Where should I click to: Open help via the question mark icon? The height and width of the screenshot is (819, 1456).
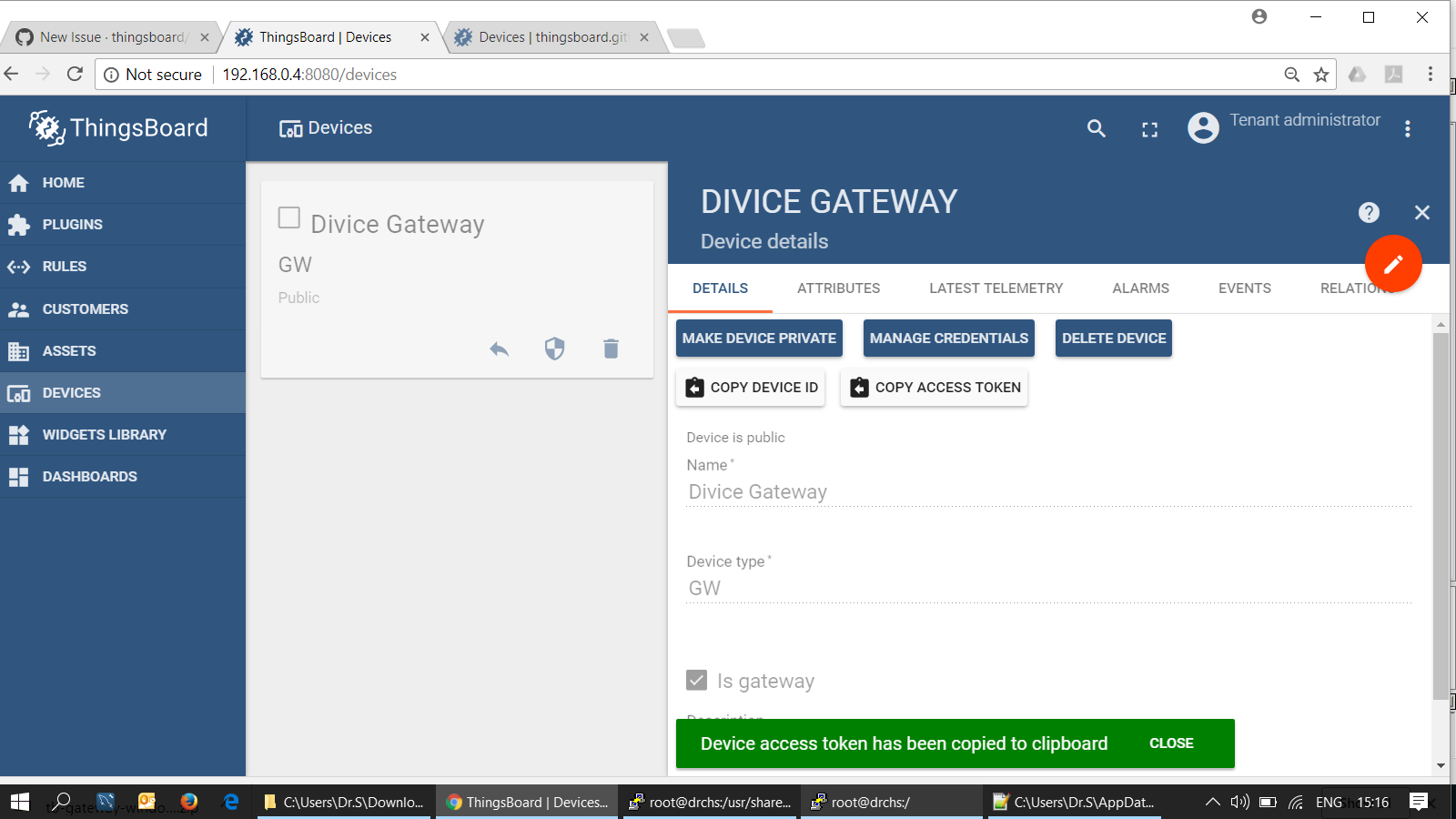tap(1369, 212)
